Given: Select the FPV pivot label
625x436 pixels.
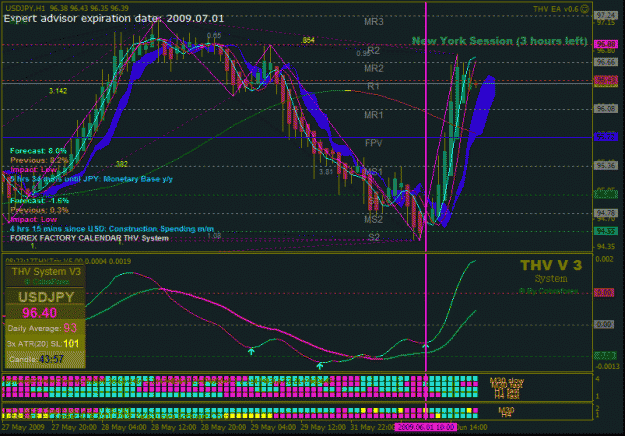Looking at the screenshot, I should (x=373, y=143).
